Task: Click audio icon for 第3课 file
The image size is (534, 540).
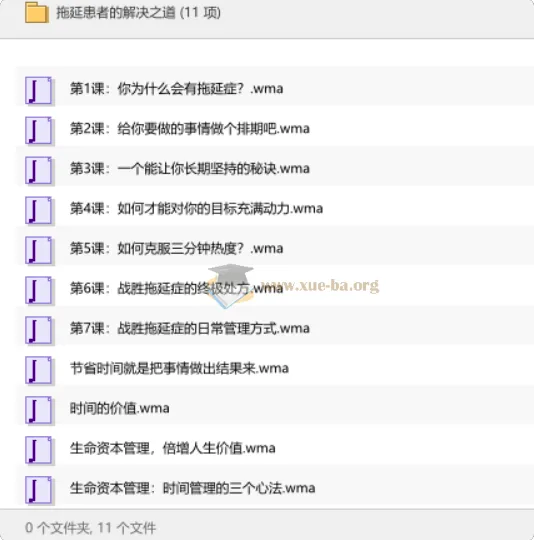Action: click(x=39, y=170)
